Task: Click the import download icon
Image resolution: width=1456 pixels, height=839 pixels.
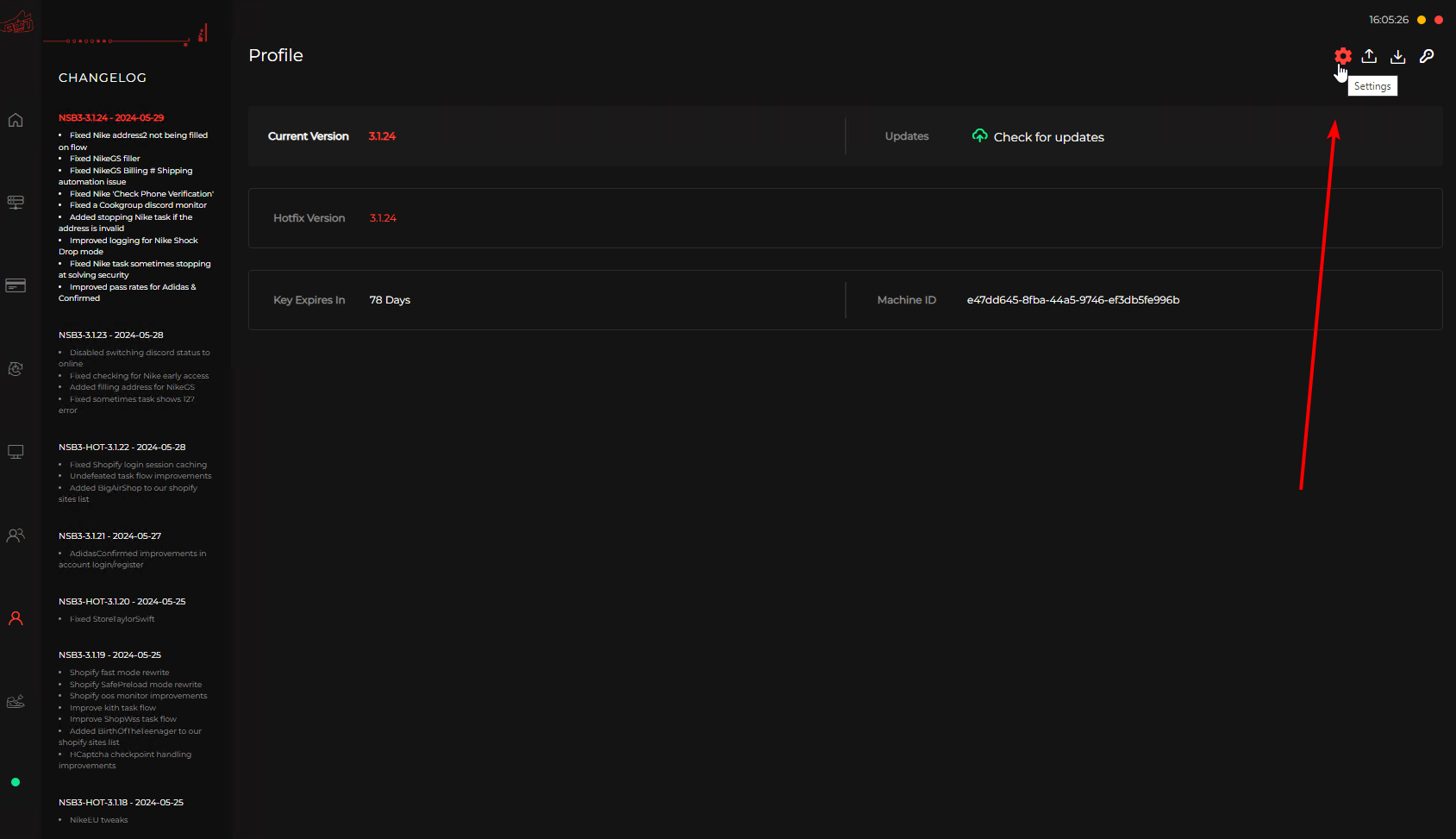Action: pyautogui.click(x=1398, y=55)
